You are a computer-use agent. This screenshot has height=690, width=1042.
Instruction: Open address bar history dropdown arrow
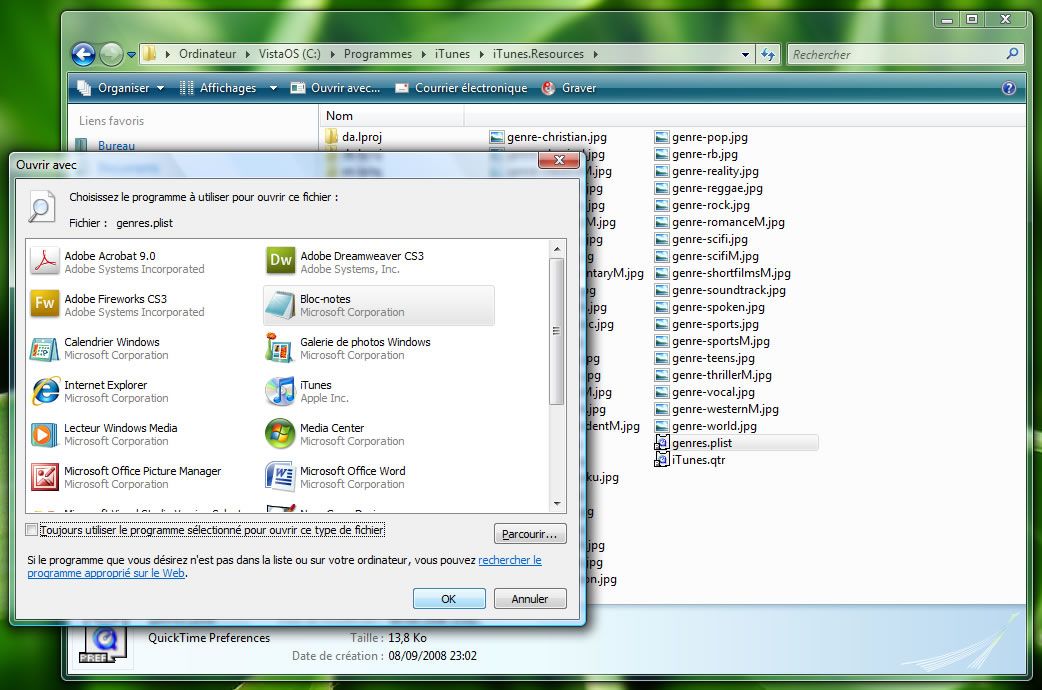click(x=746, y=55)
